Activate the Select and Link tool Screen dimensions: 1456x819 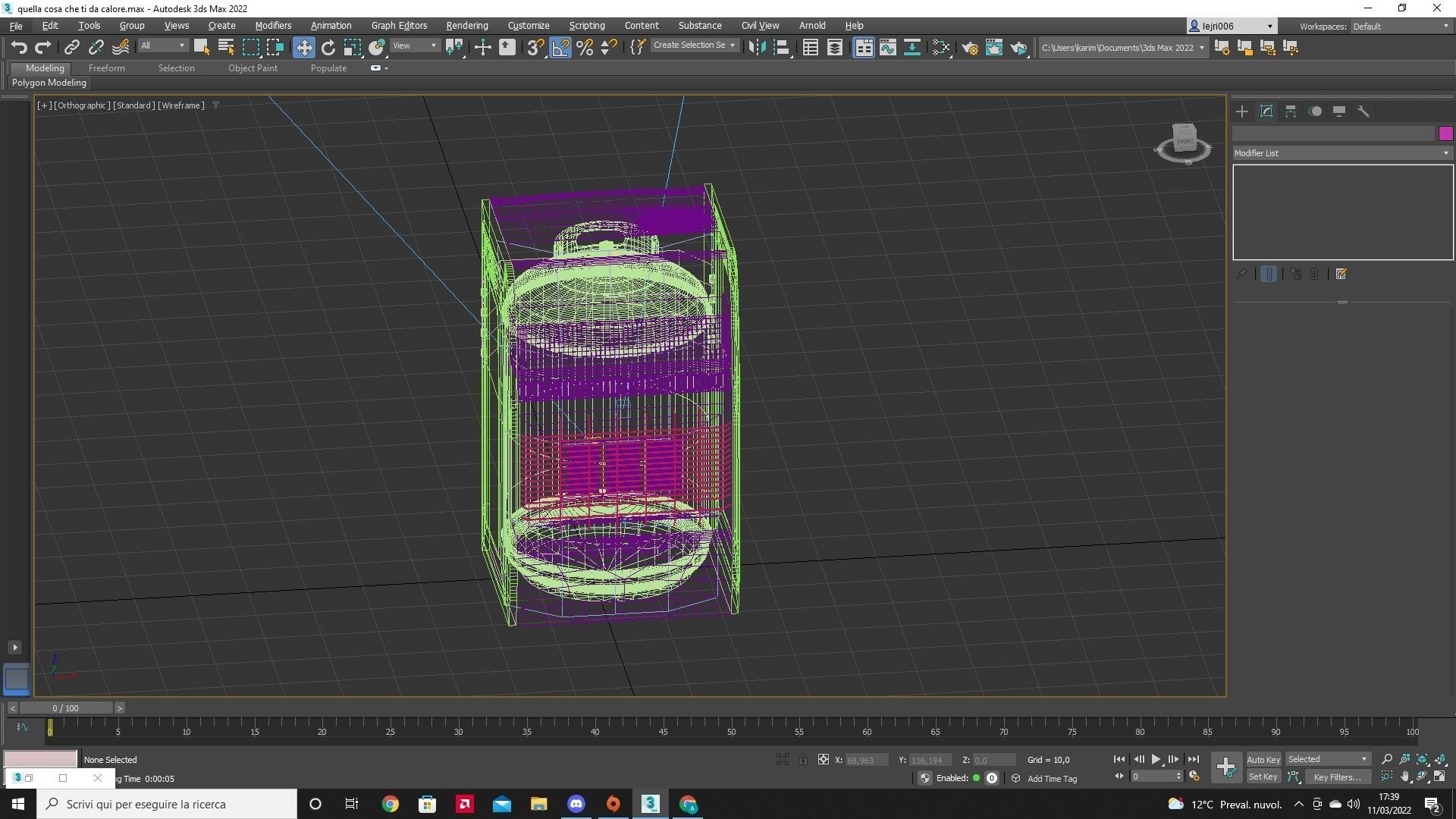click(71, 48)
